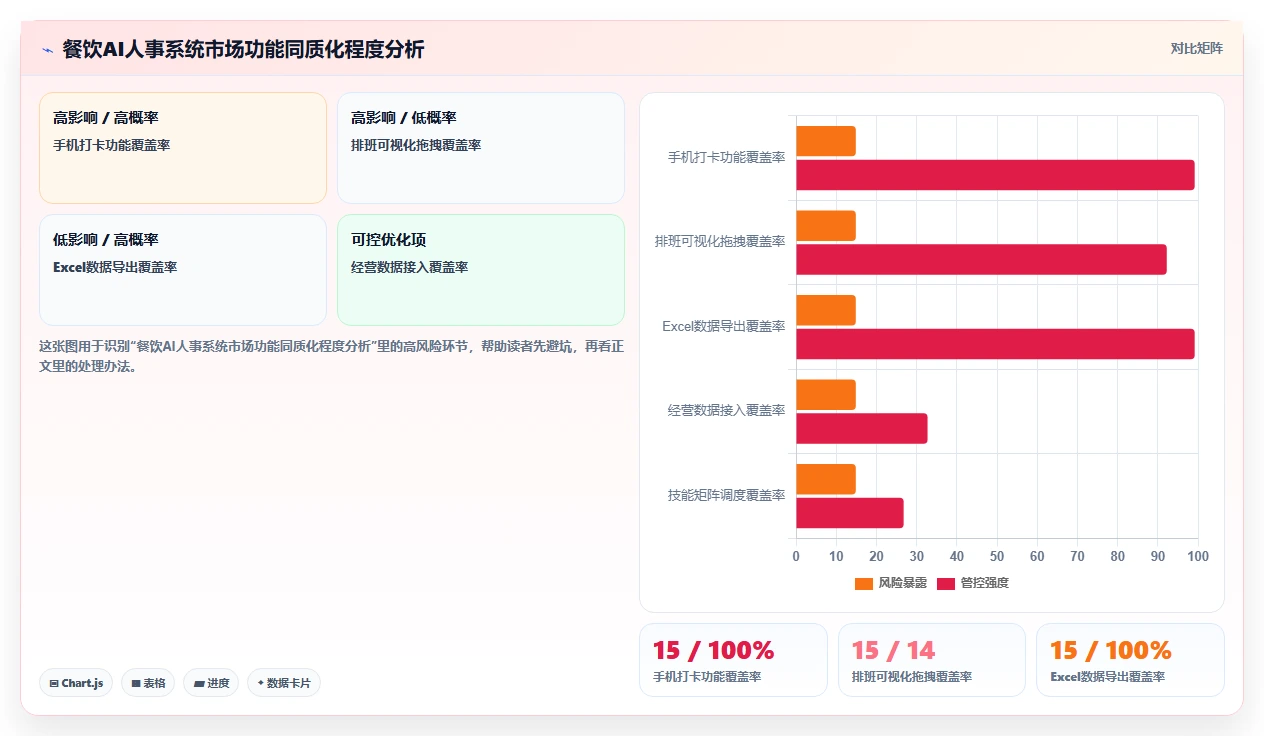1264x736 pixels.
Task: Click the Excel数据导出覆盖率 axis label in chart
Action: click(x=724, y=327)
